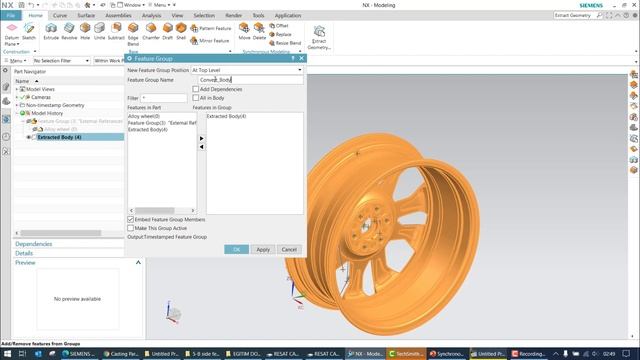Close the Feature Group dialog
Viewport: 640px width, 360px height.
point(301,58)
